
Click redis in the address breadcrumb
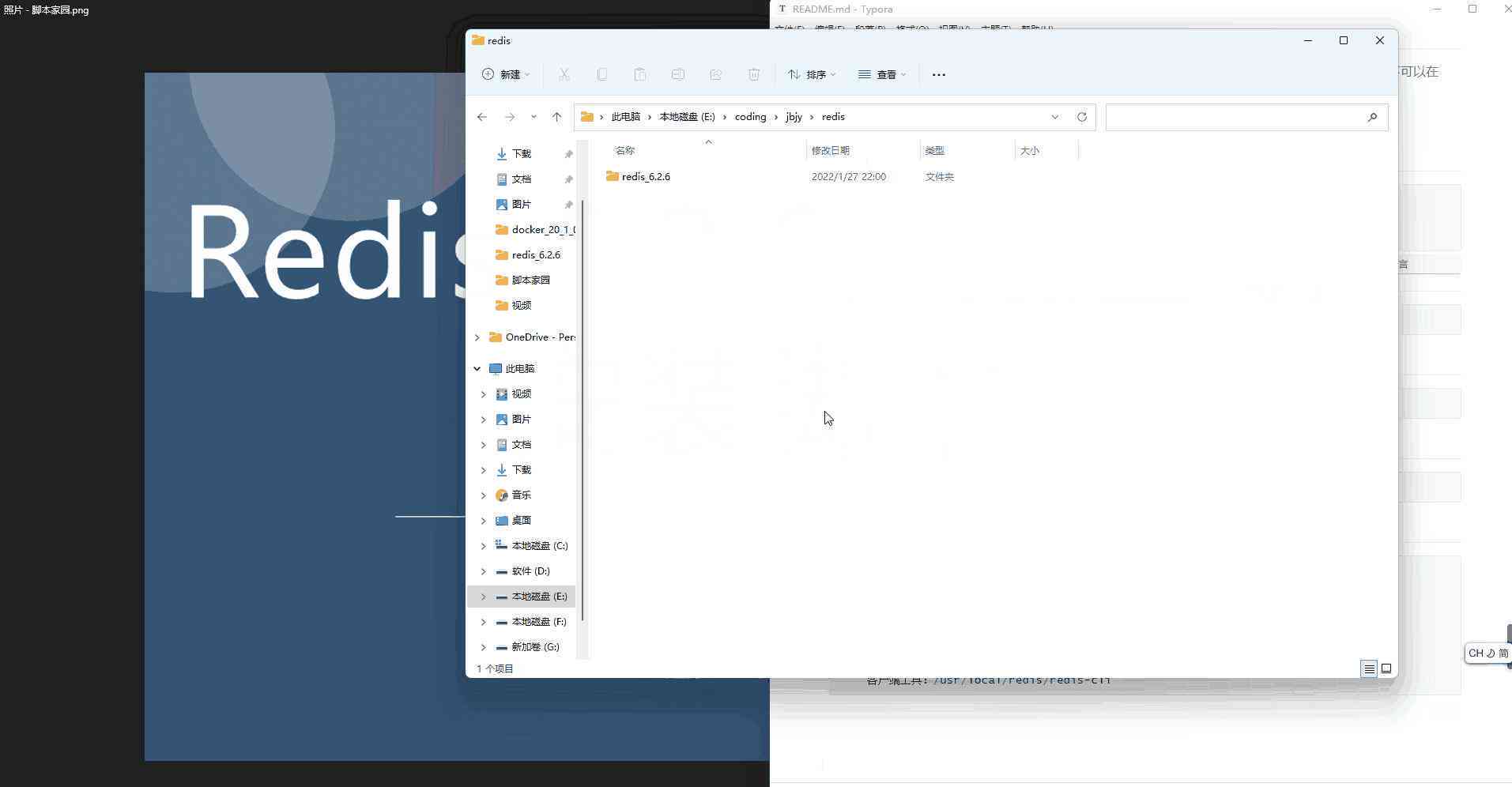[x=833, y=117]
